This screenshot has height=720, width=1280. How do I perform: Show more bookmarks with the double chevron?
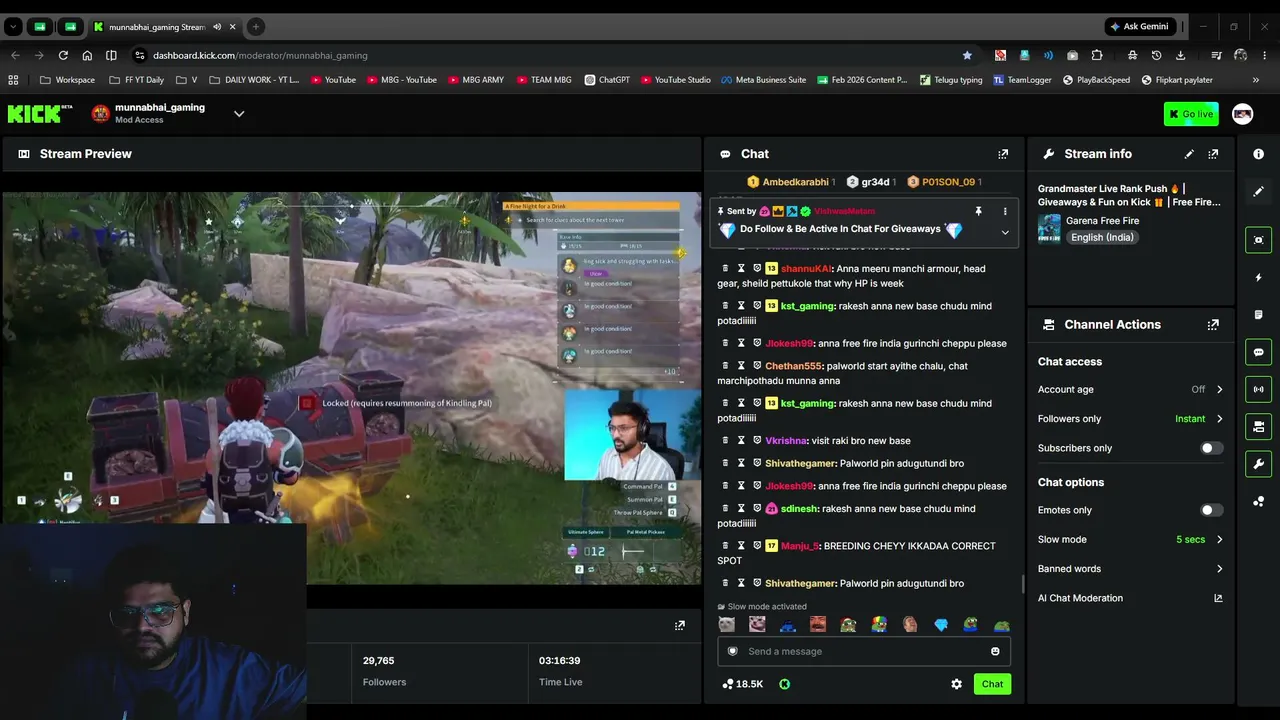coord(1255,80)
